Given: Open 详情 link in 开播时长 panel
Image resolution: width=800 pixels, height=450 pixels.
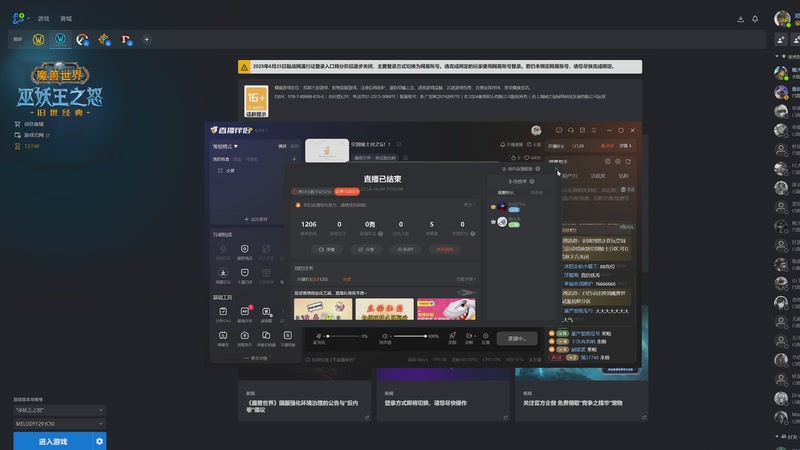Looking at the screenshot, I should pos(626,146).
